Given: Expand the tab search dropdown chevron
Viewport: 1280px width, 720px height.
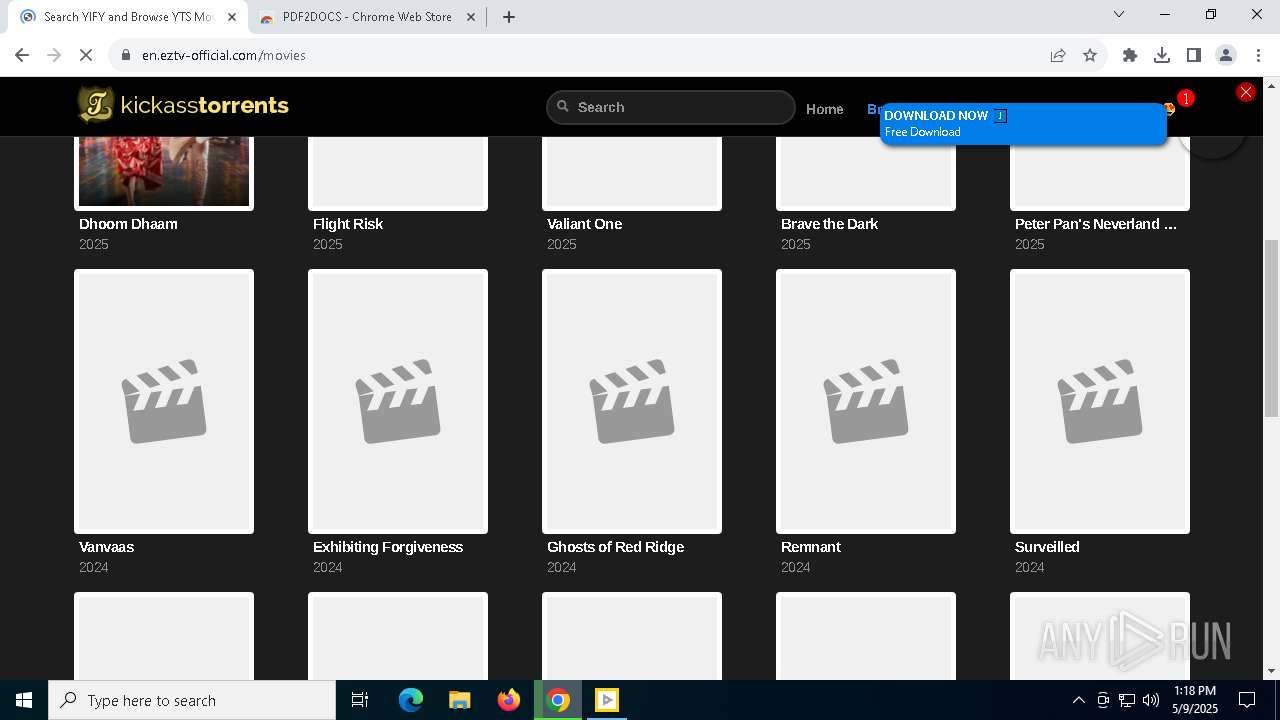Looking at the screenshot, I should 1119,14.
